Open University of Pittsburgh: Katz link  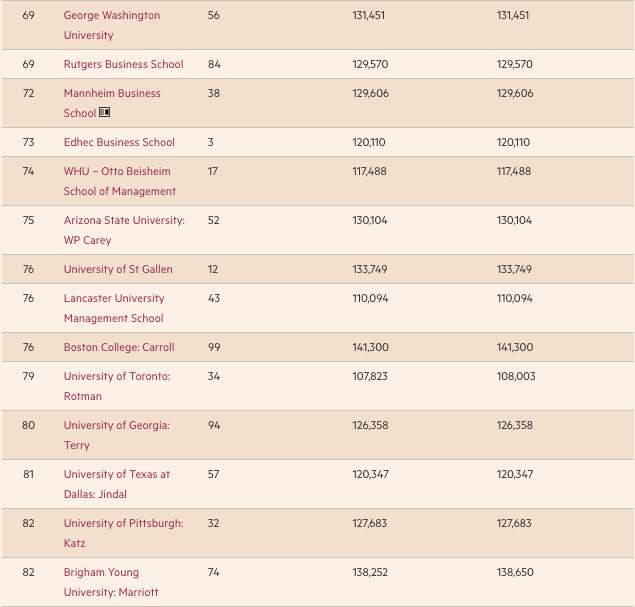[124, 533]
